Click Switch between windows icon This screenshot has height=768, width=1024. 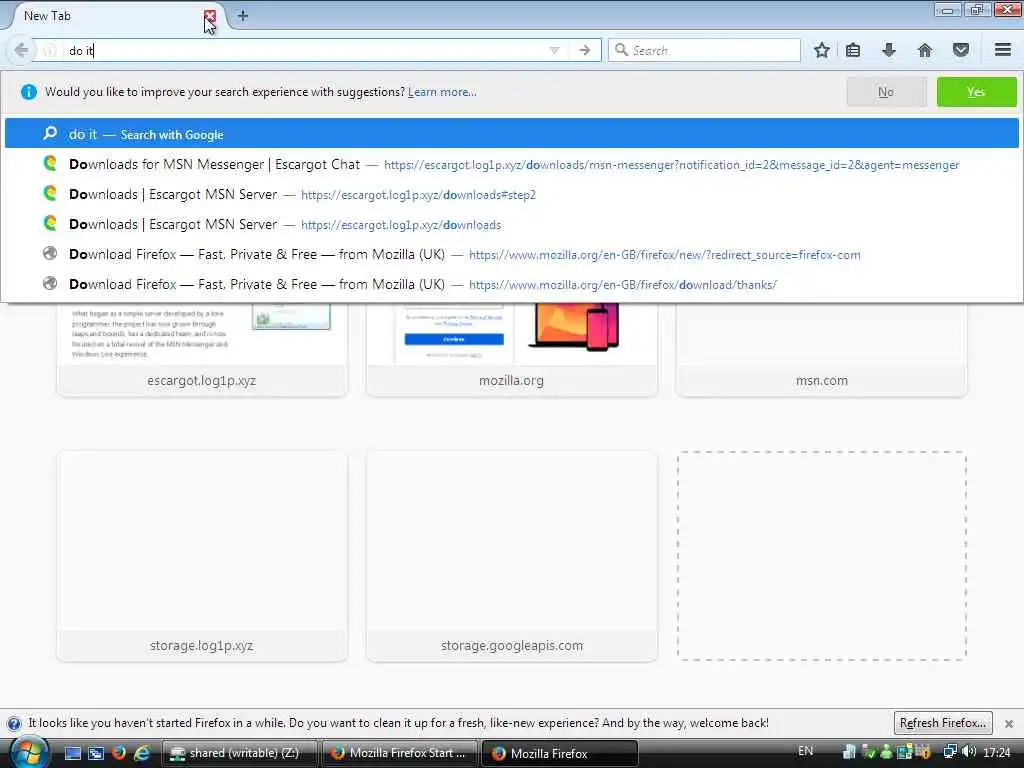(x=96, y=753)
